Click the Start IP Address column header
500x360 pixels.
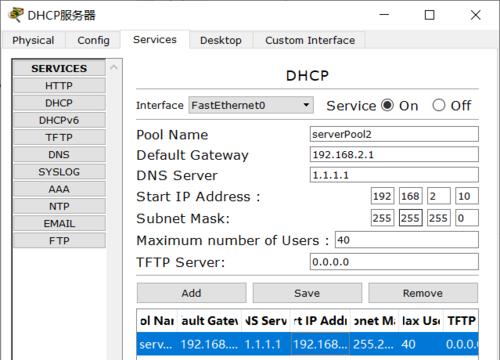pyautogui.click(x=320, y=321)
